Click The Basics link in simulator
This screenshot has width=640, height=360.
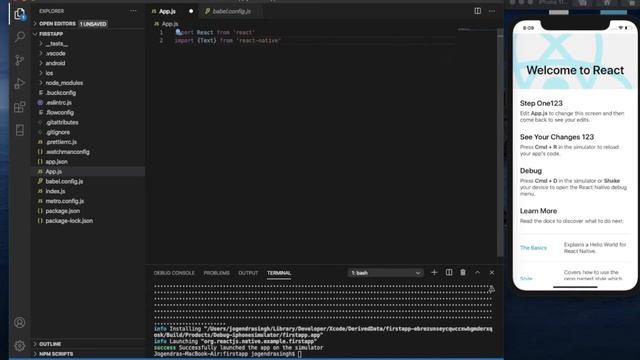click(533, 248)
